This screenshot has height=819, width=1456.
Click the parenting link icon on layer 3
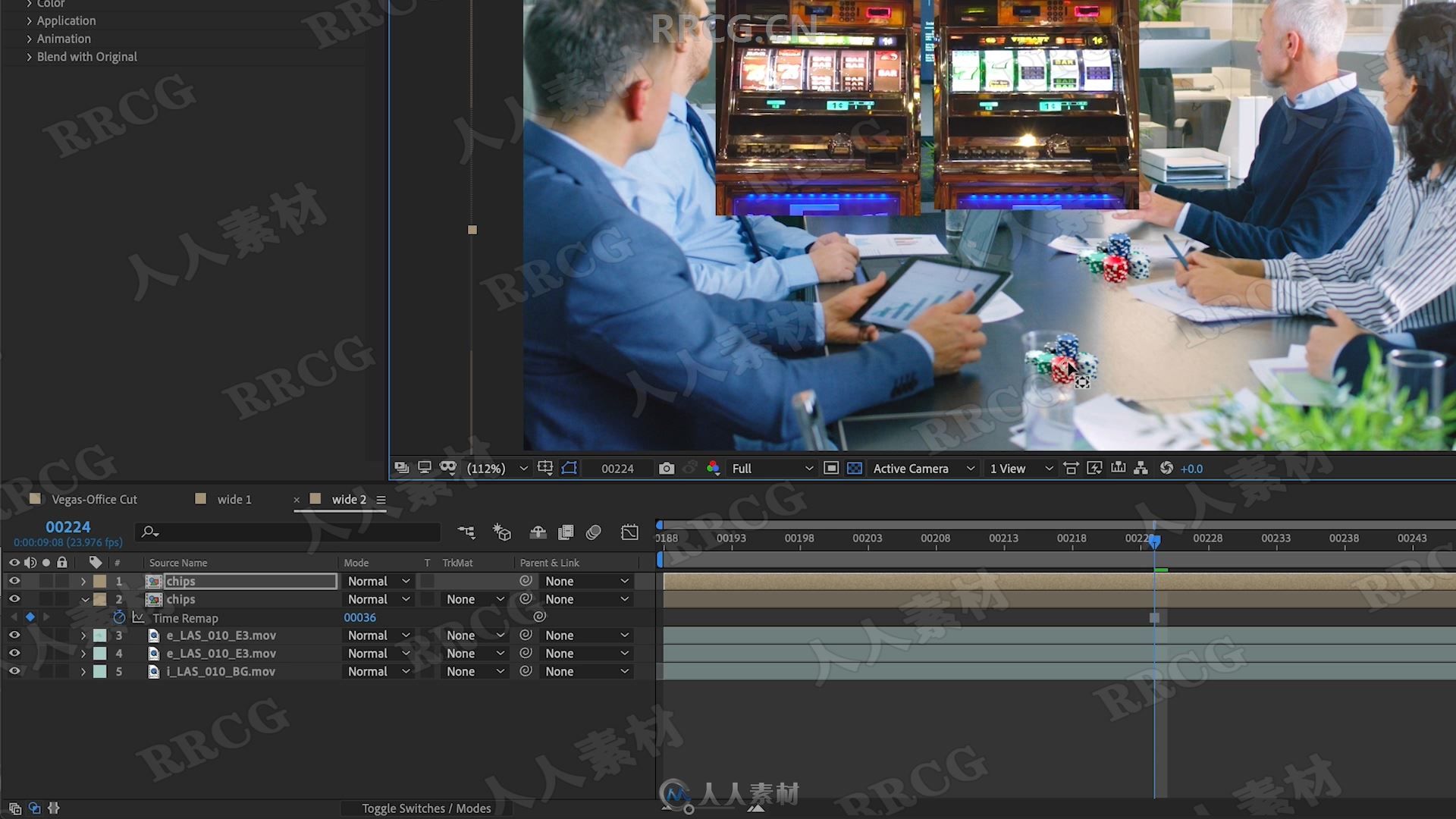coord(525,635)
